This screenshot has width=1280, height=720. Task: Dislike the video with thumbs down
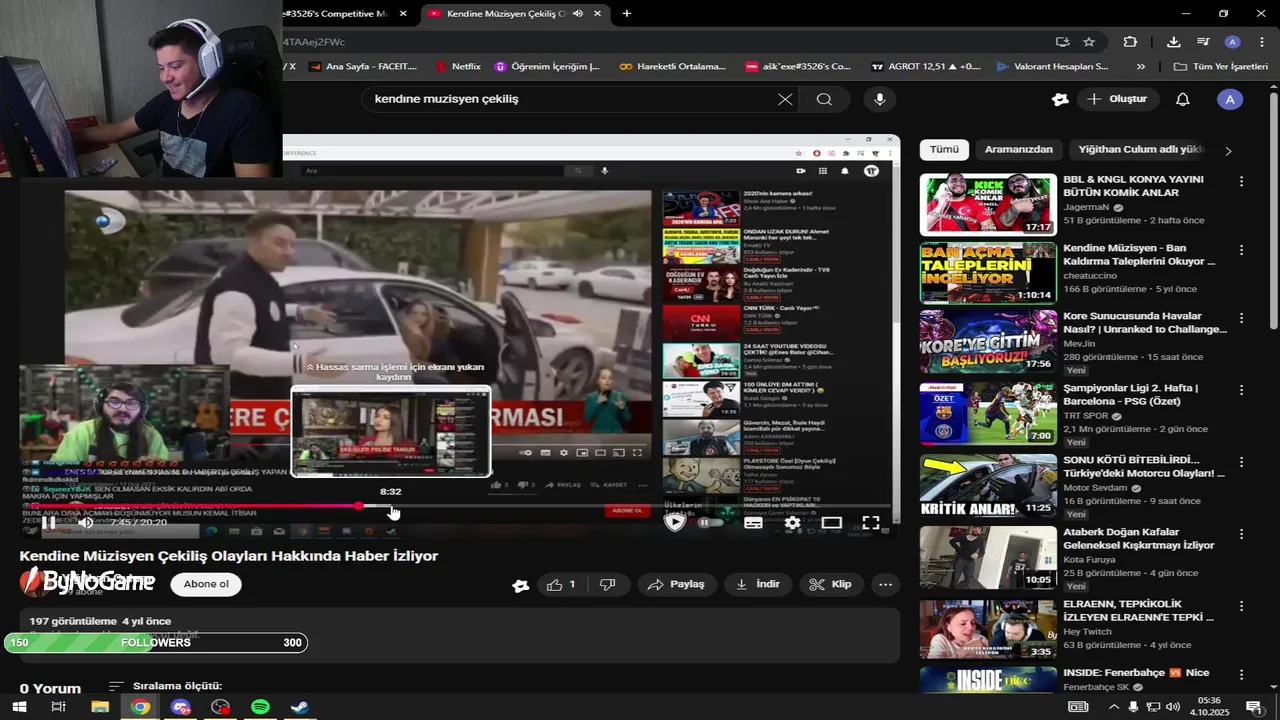click(607, 584)
